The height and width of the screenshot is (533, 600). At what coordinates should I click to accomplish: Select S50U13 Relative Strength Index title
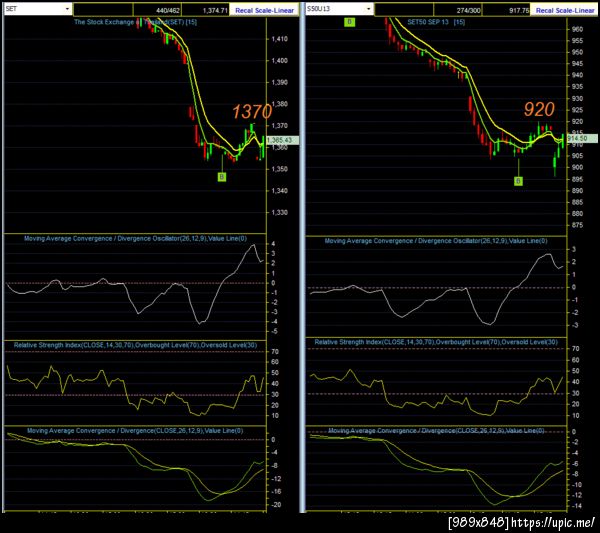click(436, 342)
